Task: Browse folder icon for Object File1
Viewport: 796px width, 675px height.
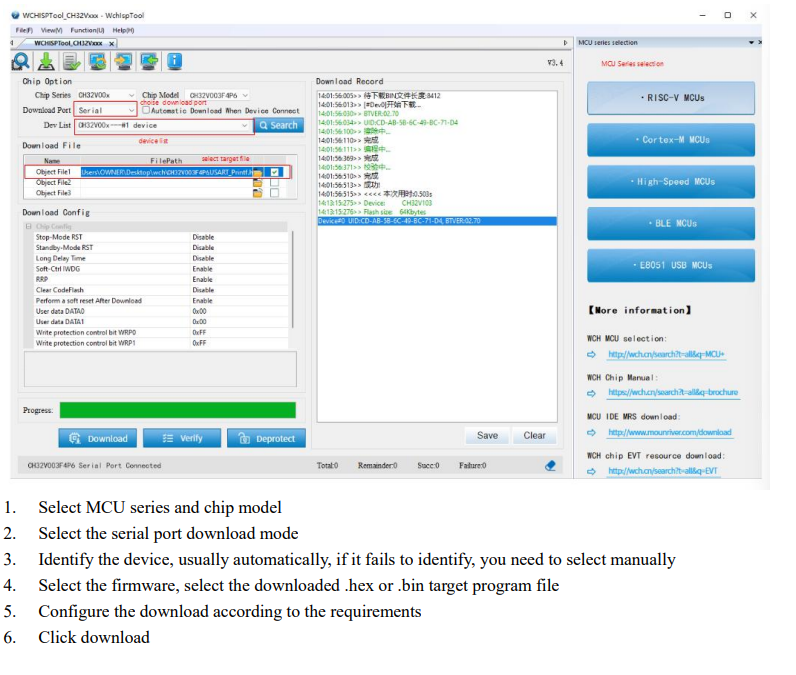Action: point(258,172)
